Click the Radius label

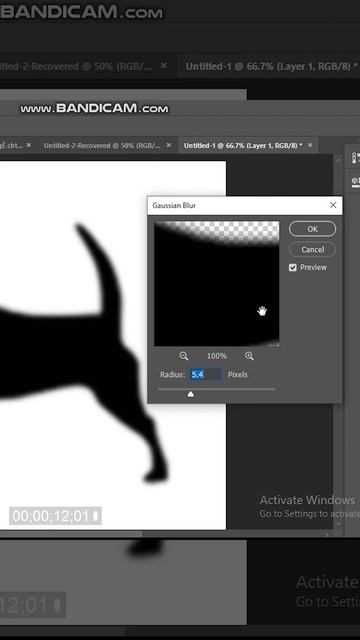click(173, 374)
